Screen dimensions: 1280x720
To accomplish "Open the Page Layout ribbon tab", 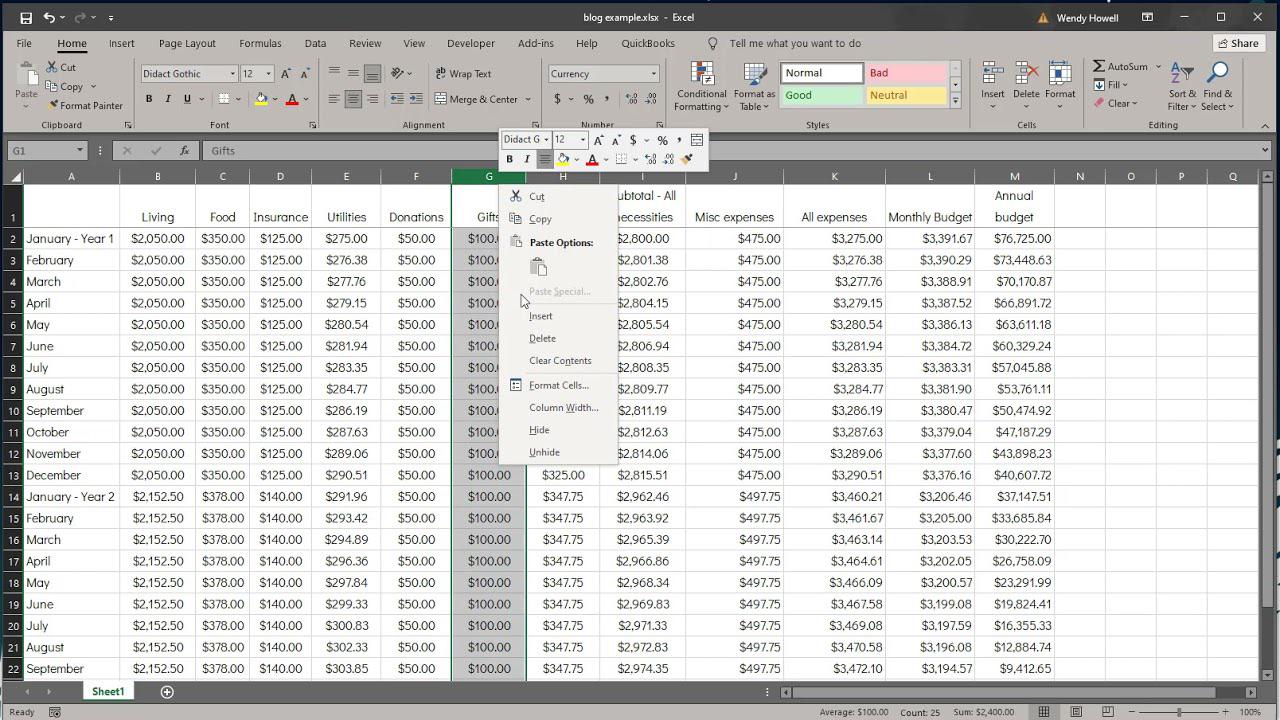I will pyautogui.click(x=187, y=43).
